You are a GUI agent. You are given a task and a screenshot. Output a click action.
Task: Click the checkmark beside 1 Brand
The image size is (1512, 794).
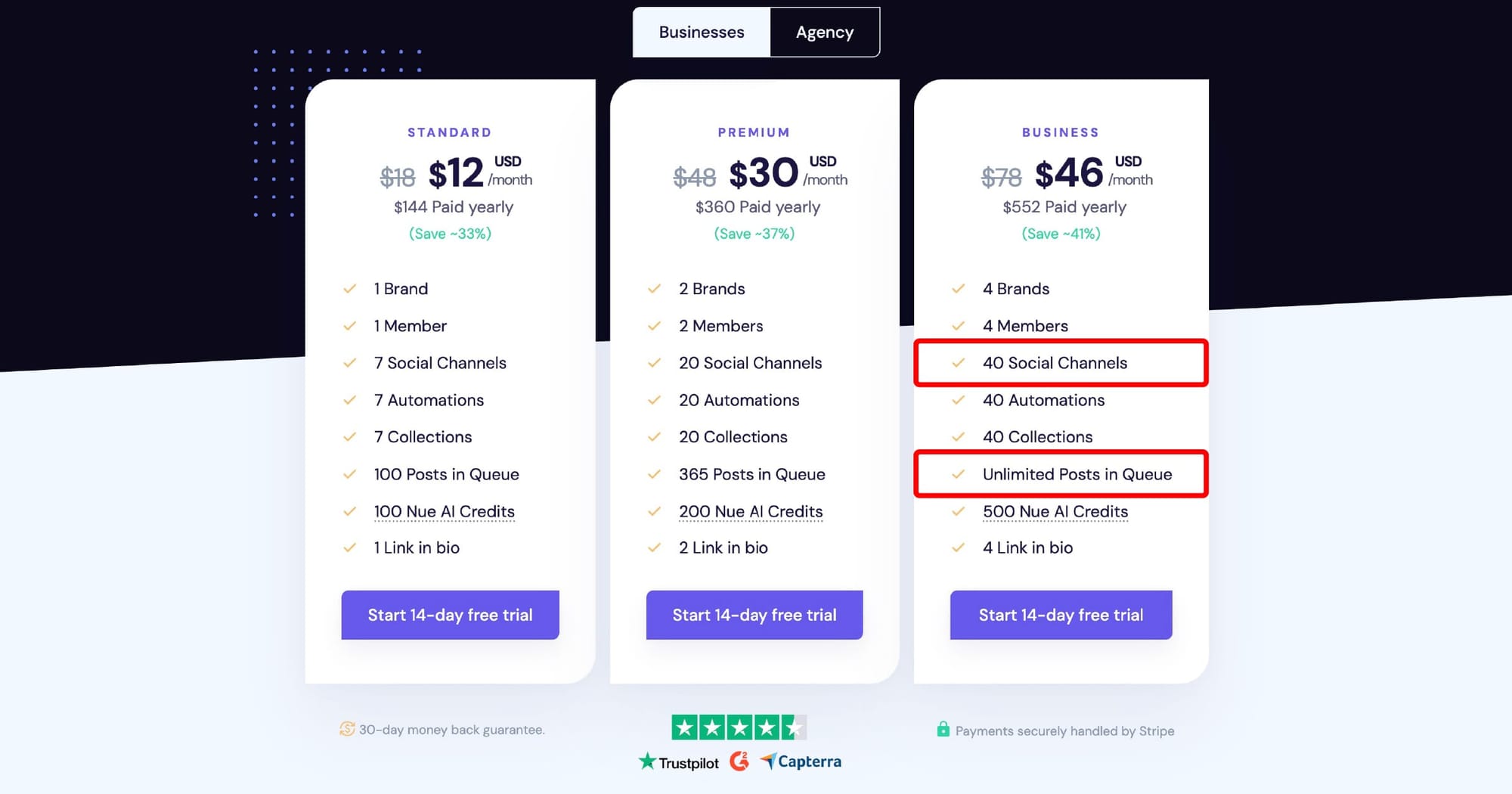349,289
